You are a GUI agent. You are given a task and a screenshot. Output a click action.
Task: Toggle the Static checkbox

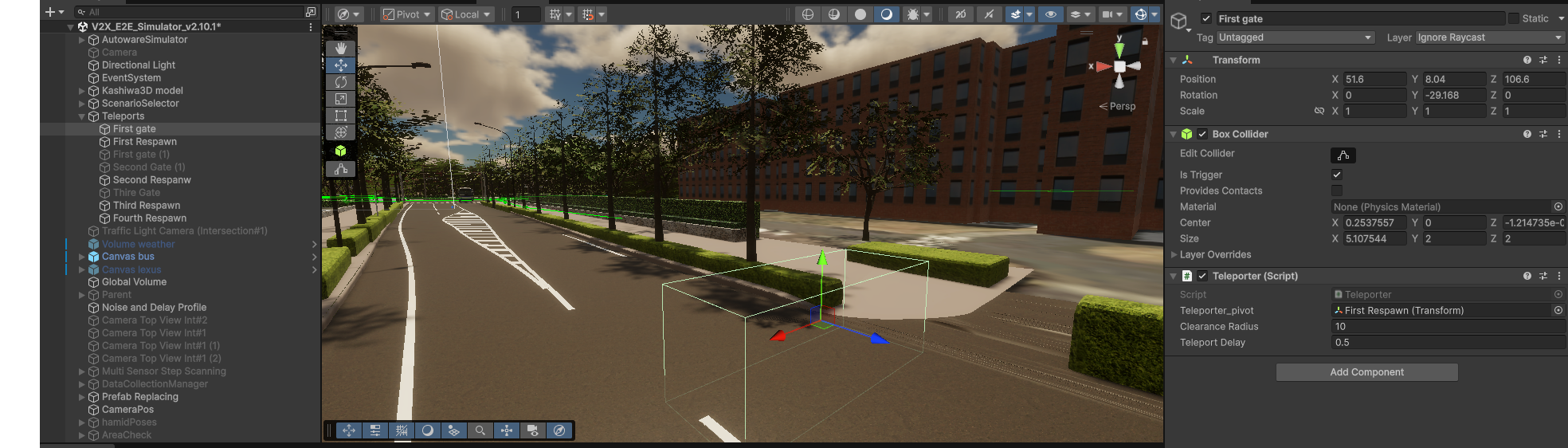[1513, 18]
